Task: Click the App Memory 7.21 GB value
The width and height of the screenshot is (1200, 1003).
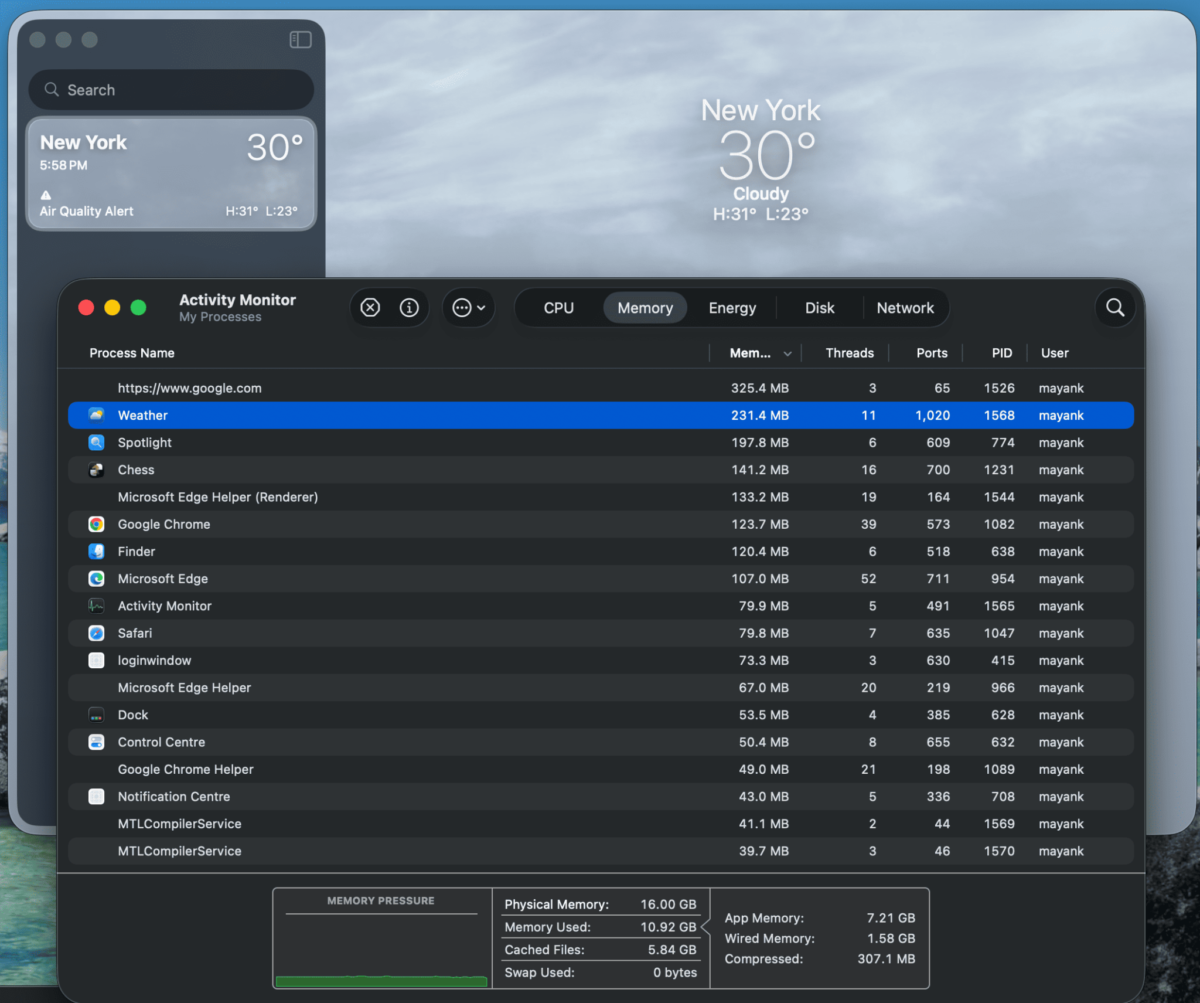Action: (891, 918)
